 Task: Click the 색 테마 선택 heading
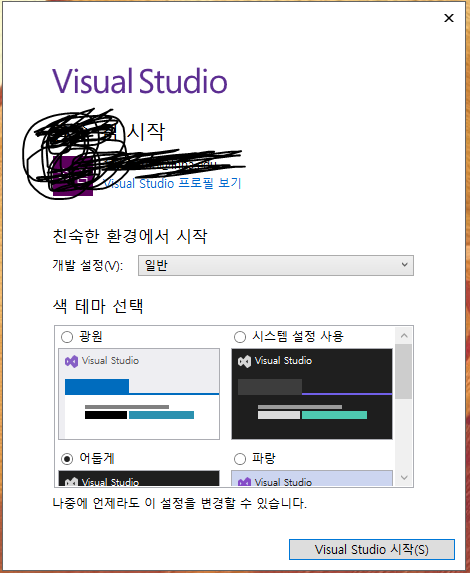tap(98, 306)
